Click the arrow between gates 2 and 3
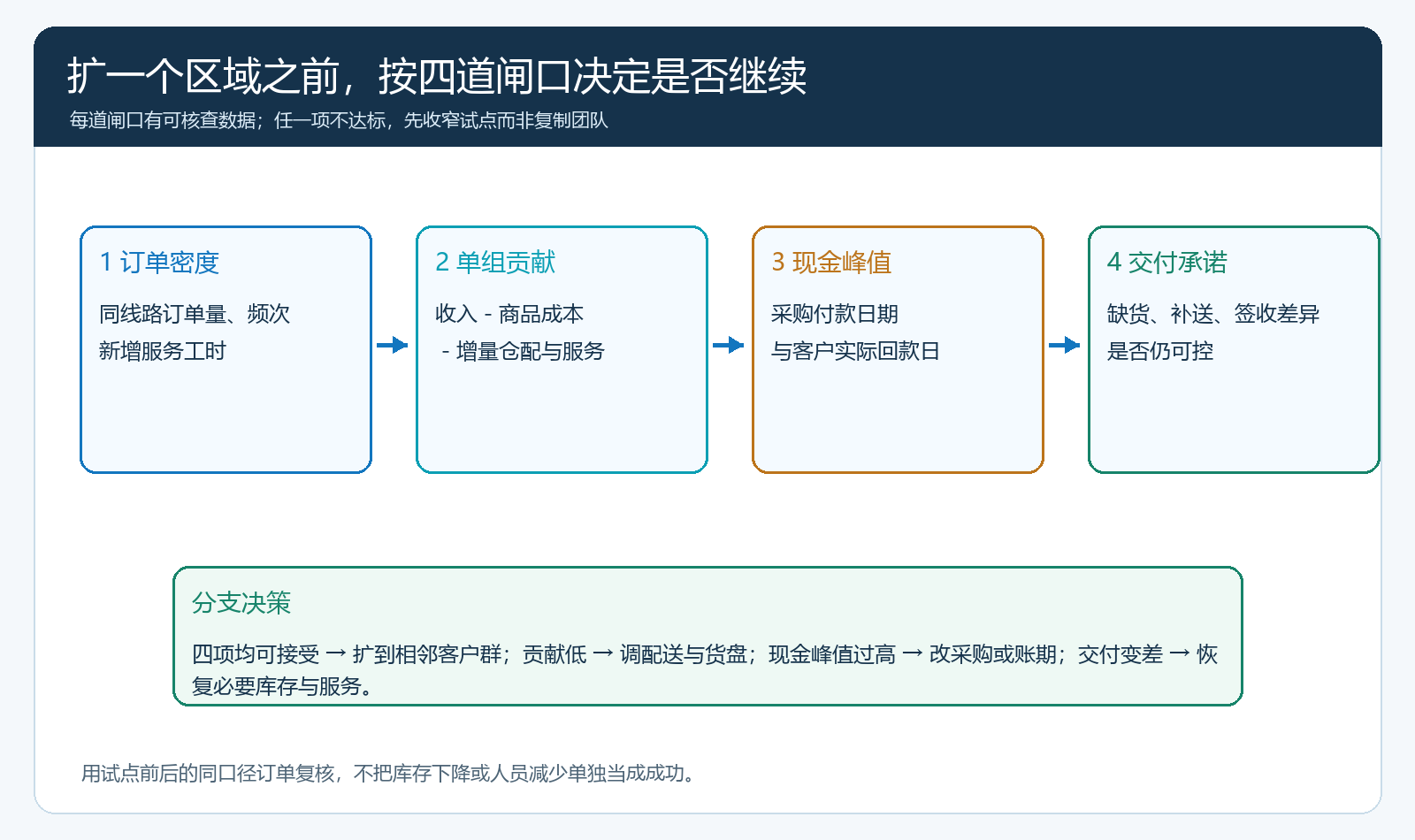The image size is (1415, 840). (x=729, y=345)
